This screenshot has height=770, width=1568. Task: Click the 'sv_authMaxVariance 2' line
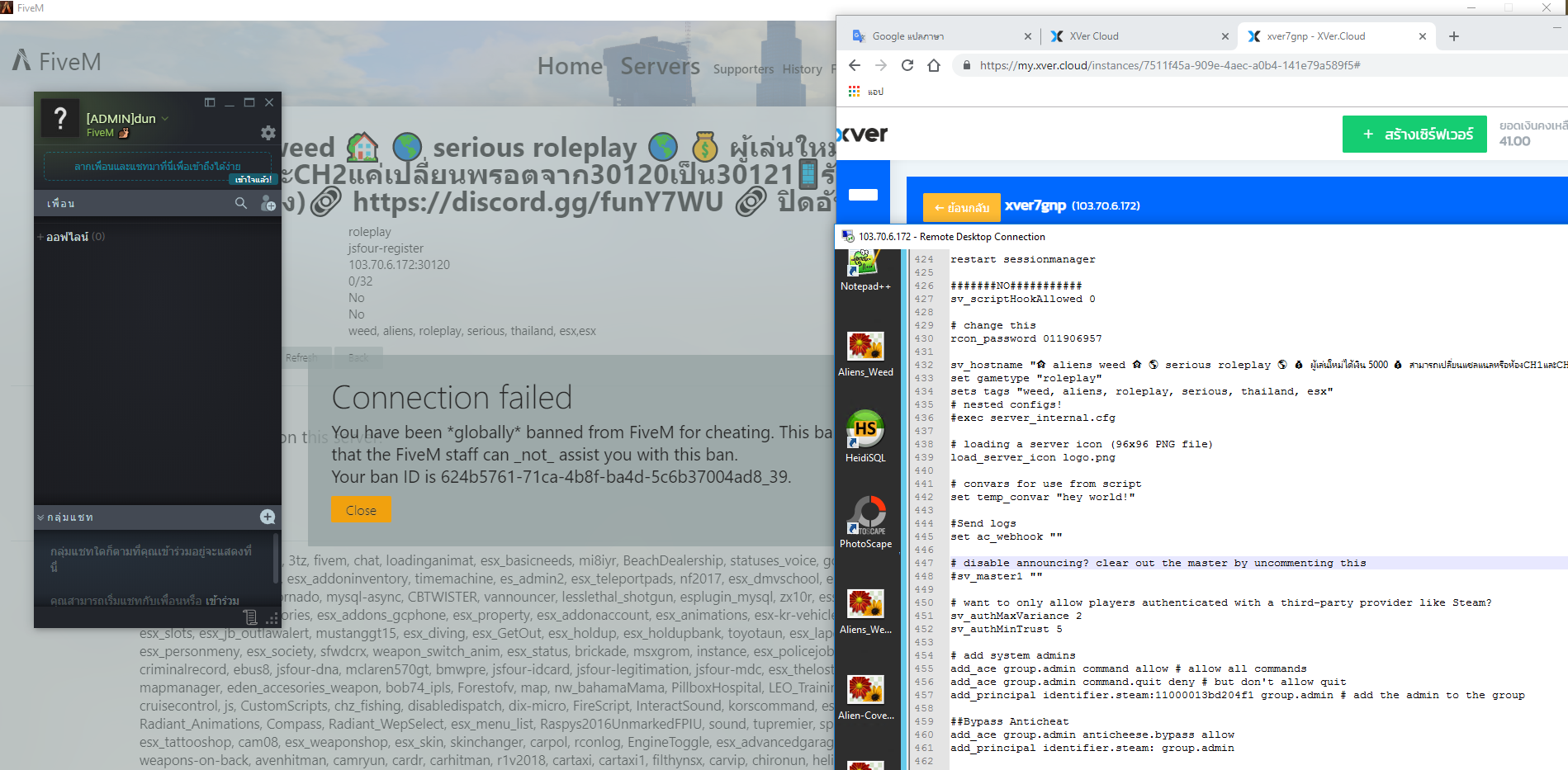pyautogui.click(x=1016, y=616)
